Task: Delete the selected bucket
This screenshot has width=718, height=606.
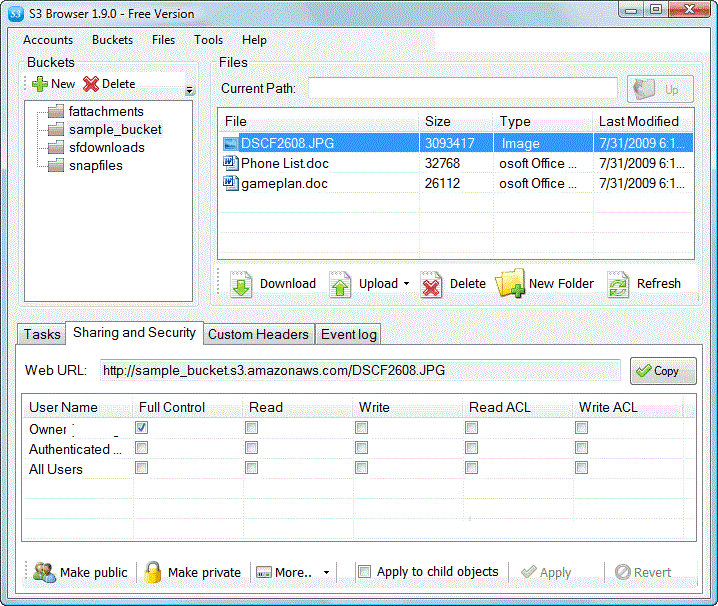Action: (x=92, y=85)
